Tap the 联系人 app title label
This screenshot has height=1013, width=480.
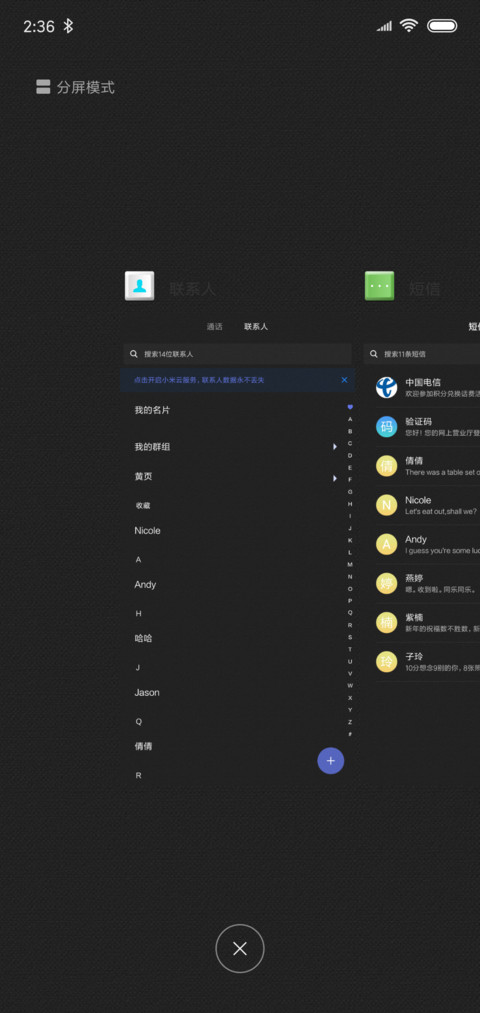pos(192,289)
